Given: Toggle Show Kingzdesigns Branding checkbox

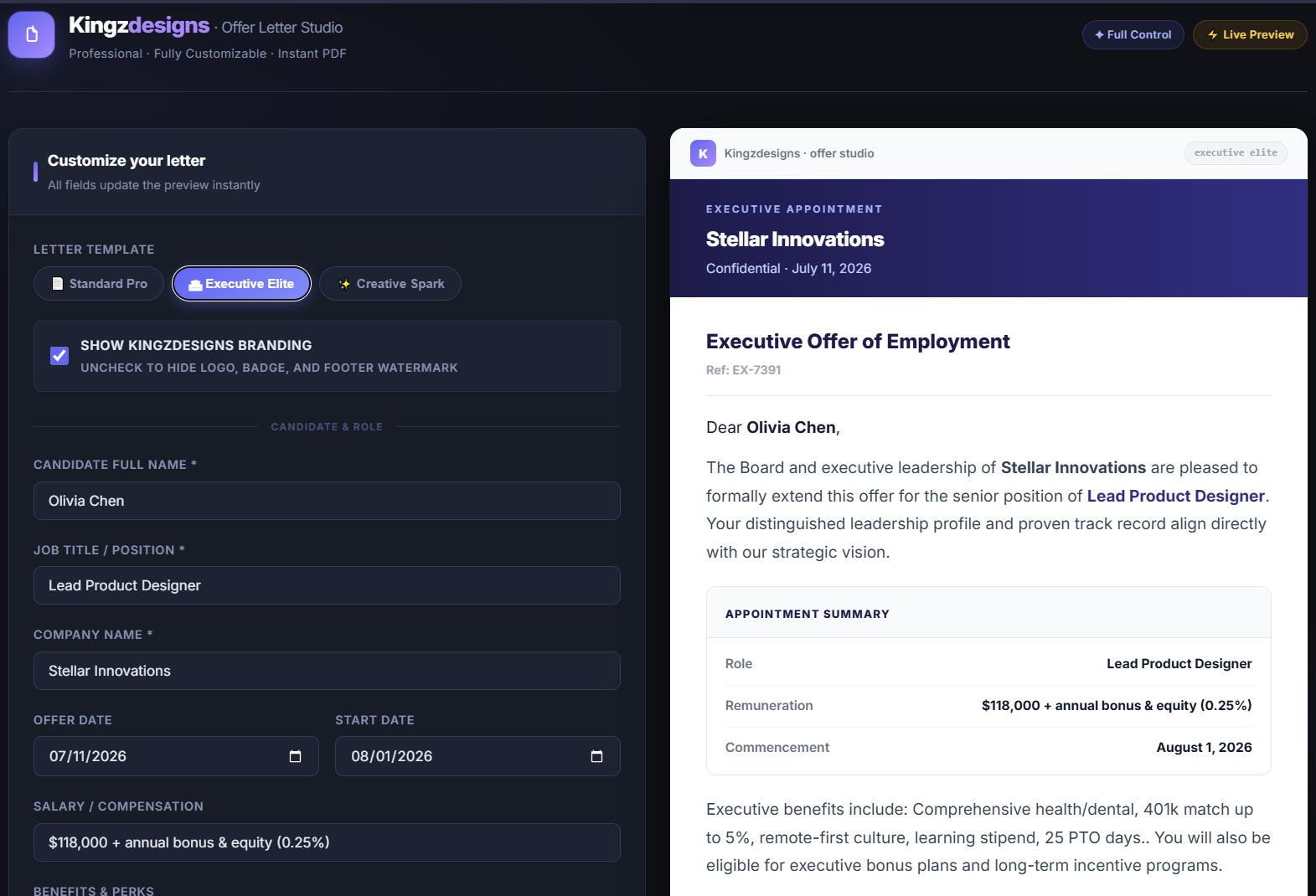Looking at the screenshot, I should click(59, 356).
